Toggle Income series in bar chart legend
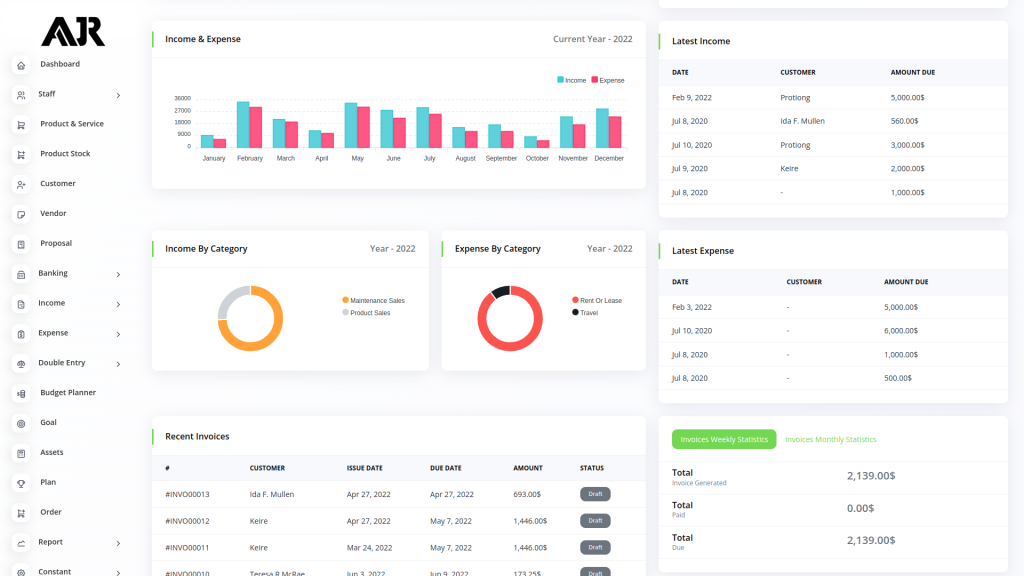 [x=571, y=80]
